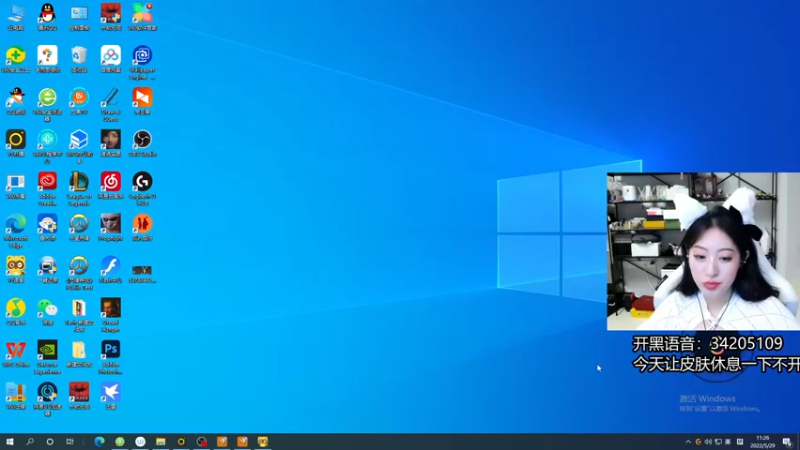Viewport: 800px width, 450px height.
Task: Open the dark video file thumbnail on desktop
Action: [x=142, y=272]
